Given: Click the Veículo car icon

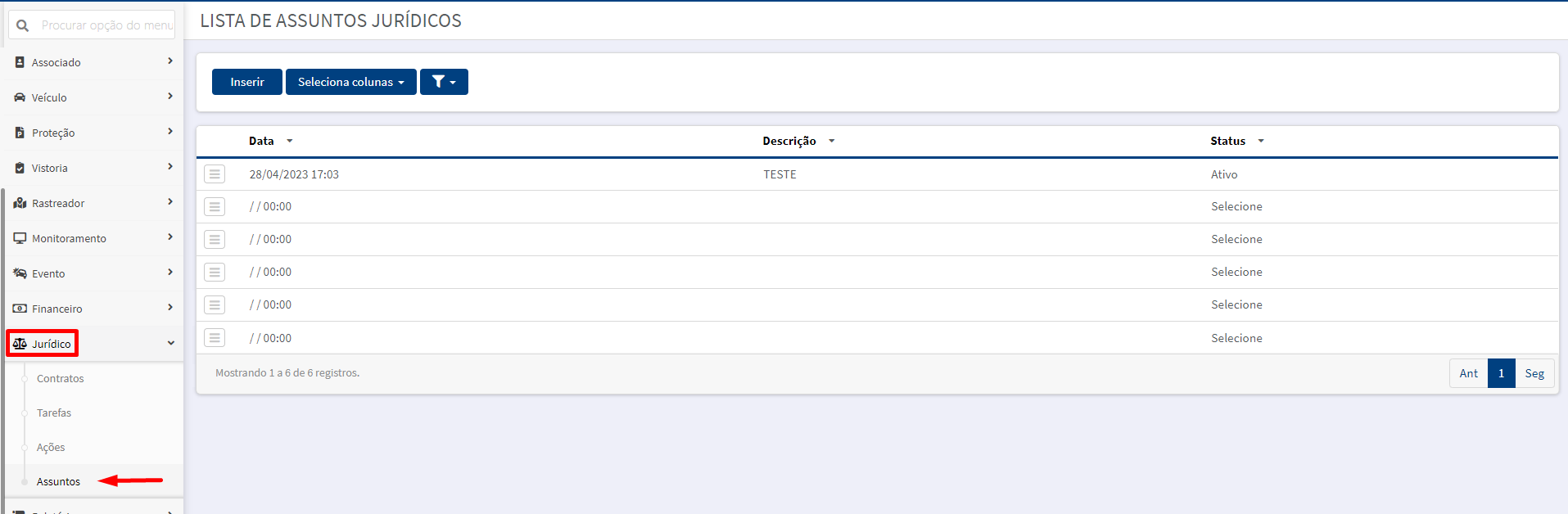Looking at the screenshot, I should [20, 97].
